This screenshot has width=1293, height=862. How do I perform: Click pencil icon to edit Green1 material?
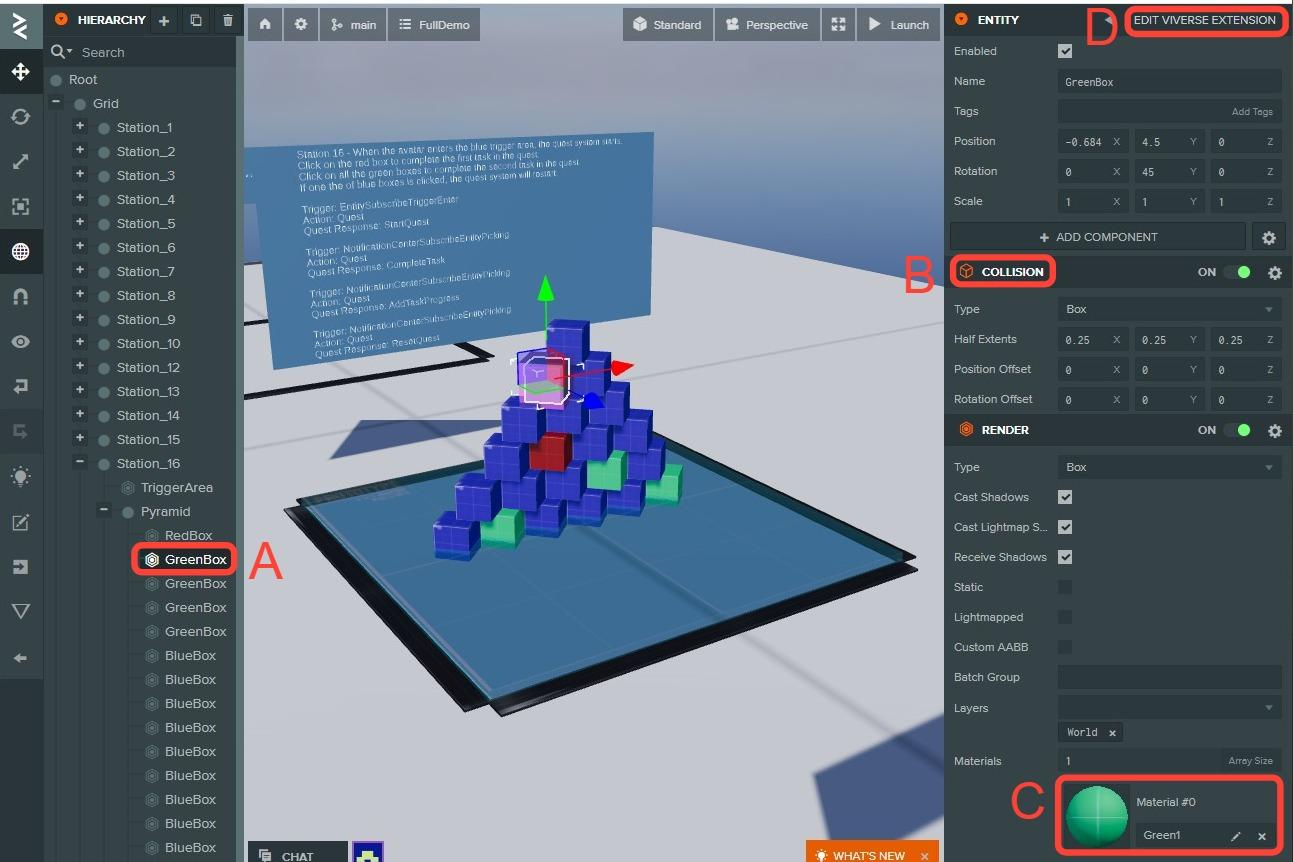click(1236, 836)
